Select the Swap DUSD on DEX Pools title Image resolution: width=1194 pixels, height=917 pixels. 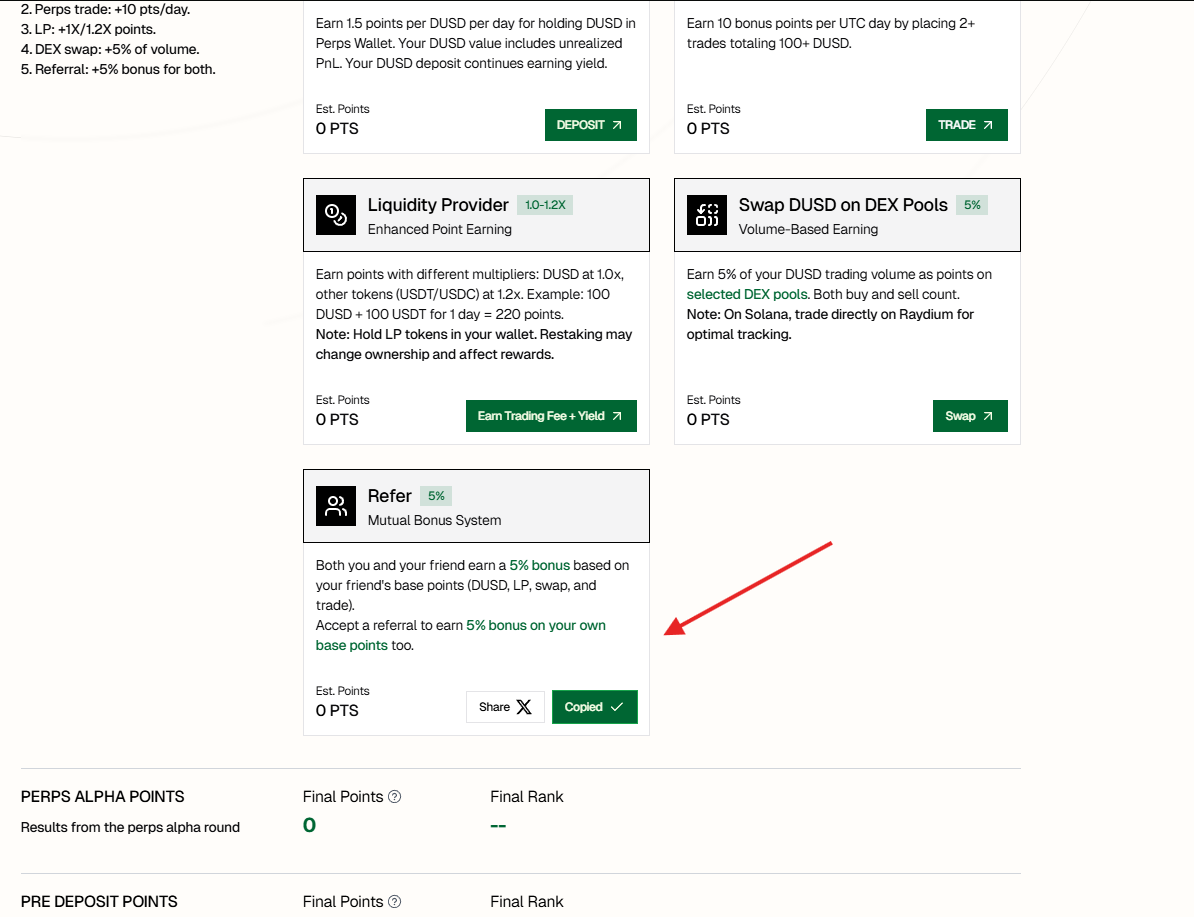(x=842, y=205)
